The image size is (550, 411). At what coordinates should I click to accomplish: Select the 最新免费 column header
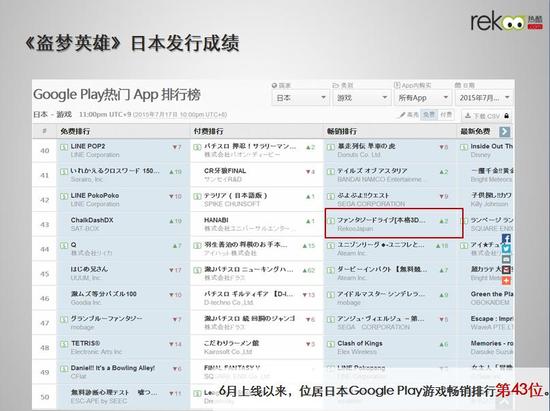(475, 131)
